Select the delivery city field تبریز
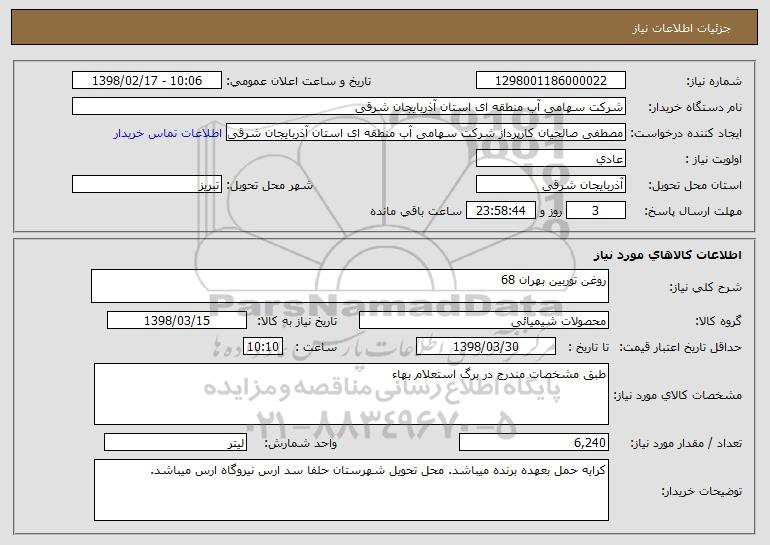The height and width of the screenshot is (545, 770). pyautogui.click(x=147, y=185)
